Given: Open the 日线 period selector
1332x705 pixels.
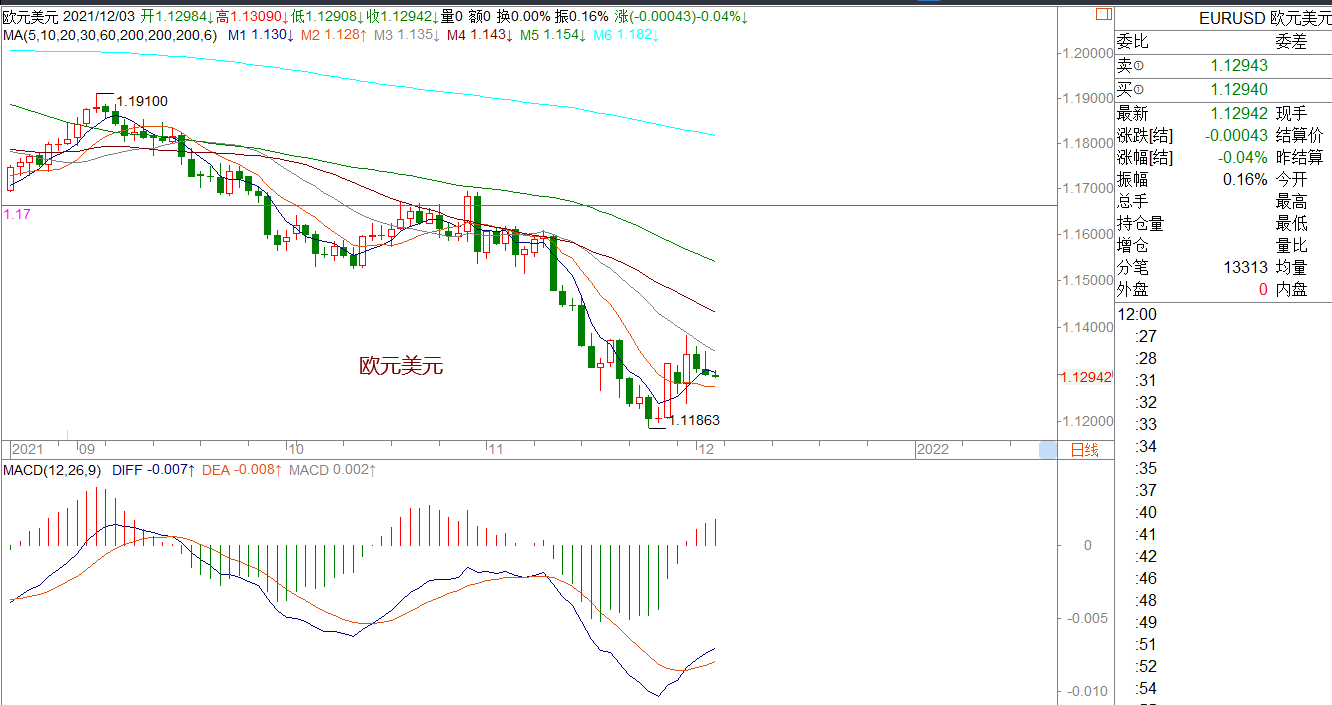Looking at the screenshot, I should (1083, 450).
